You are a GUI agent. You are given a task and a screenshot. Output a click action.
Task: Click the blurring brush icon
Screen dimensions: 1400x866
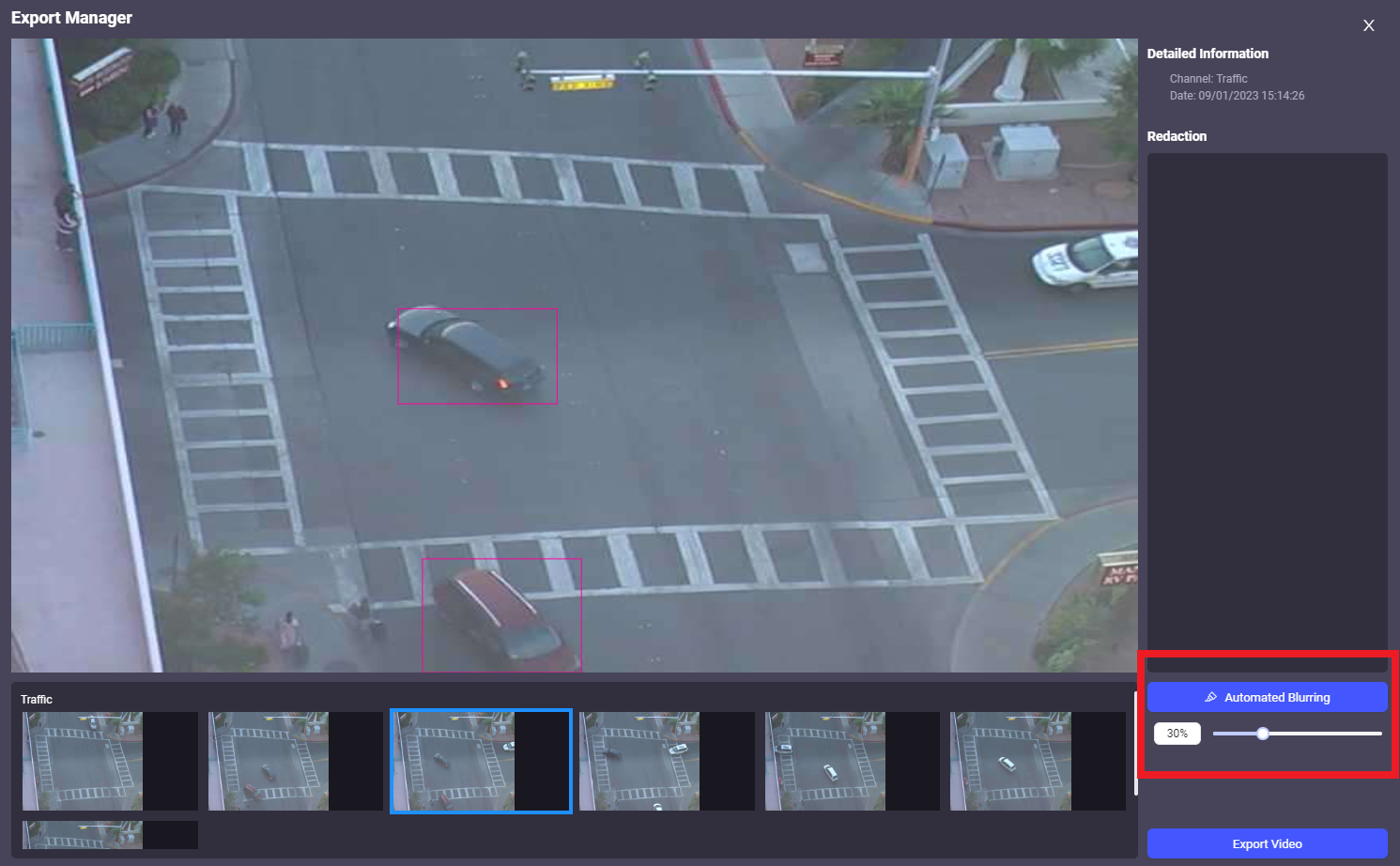click(1211, 697)
